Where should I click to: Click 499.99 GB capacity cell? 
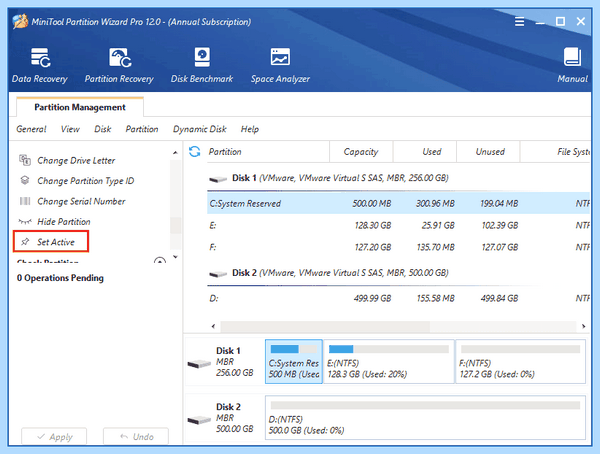point(372,298)
